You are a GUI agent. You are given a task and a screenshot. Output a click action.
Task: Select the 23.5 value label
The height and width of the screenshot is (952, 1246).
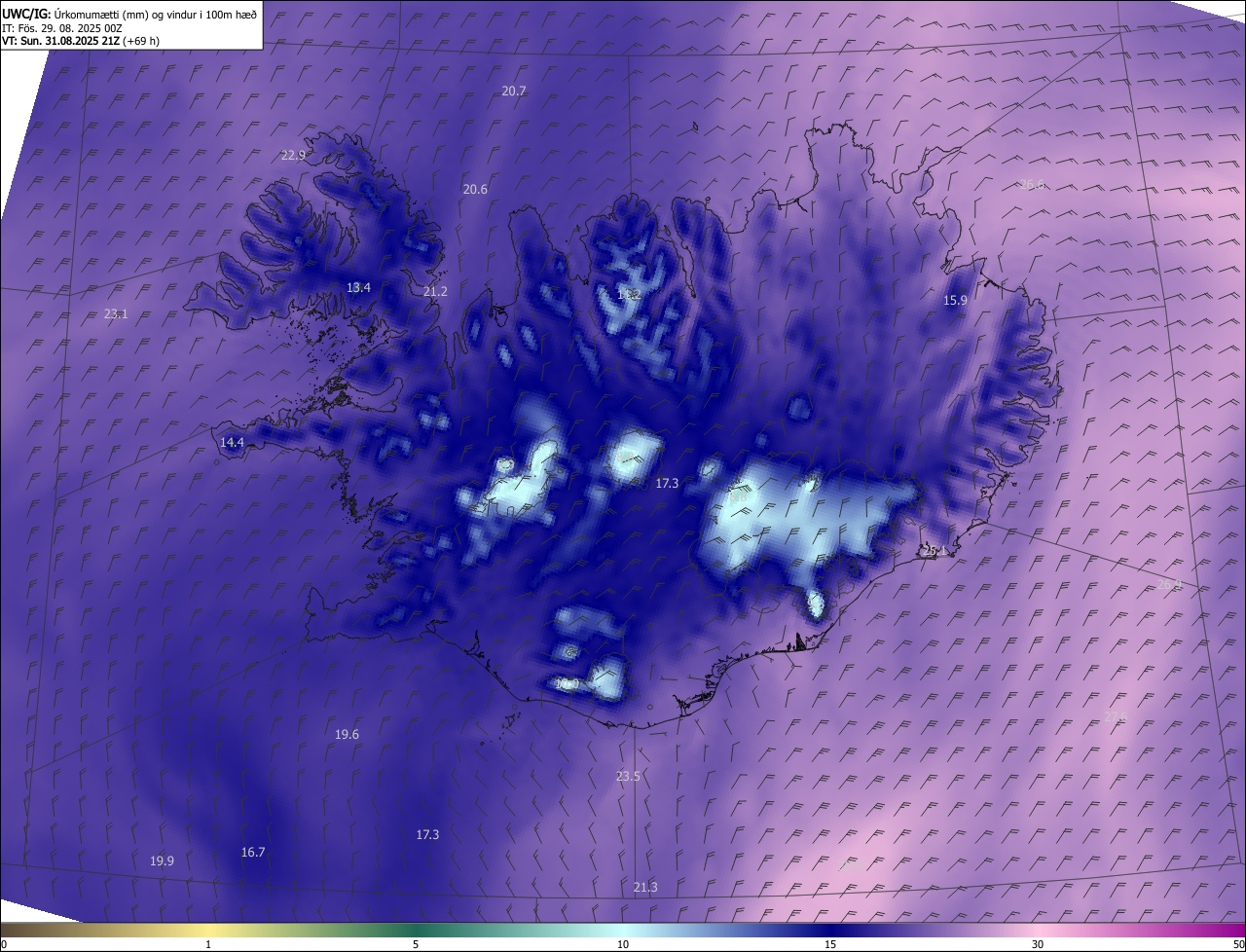628,776
